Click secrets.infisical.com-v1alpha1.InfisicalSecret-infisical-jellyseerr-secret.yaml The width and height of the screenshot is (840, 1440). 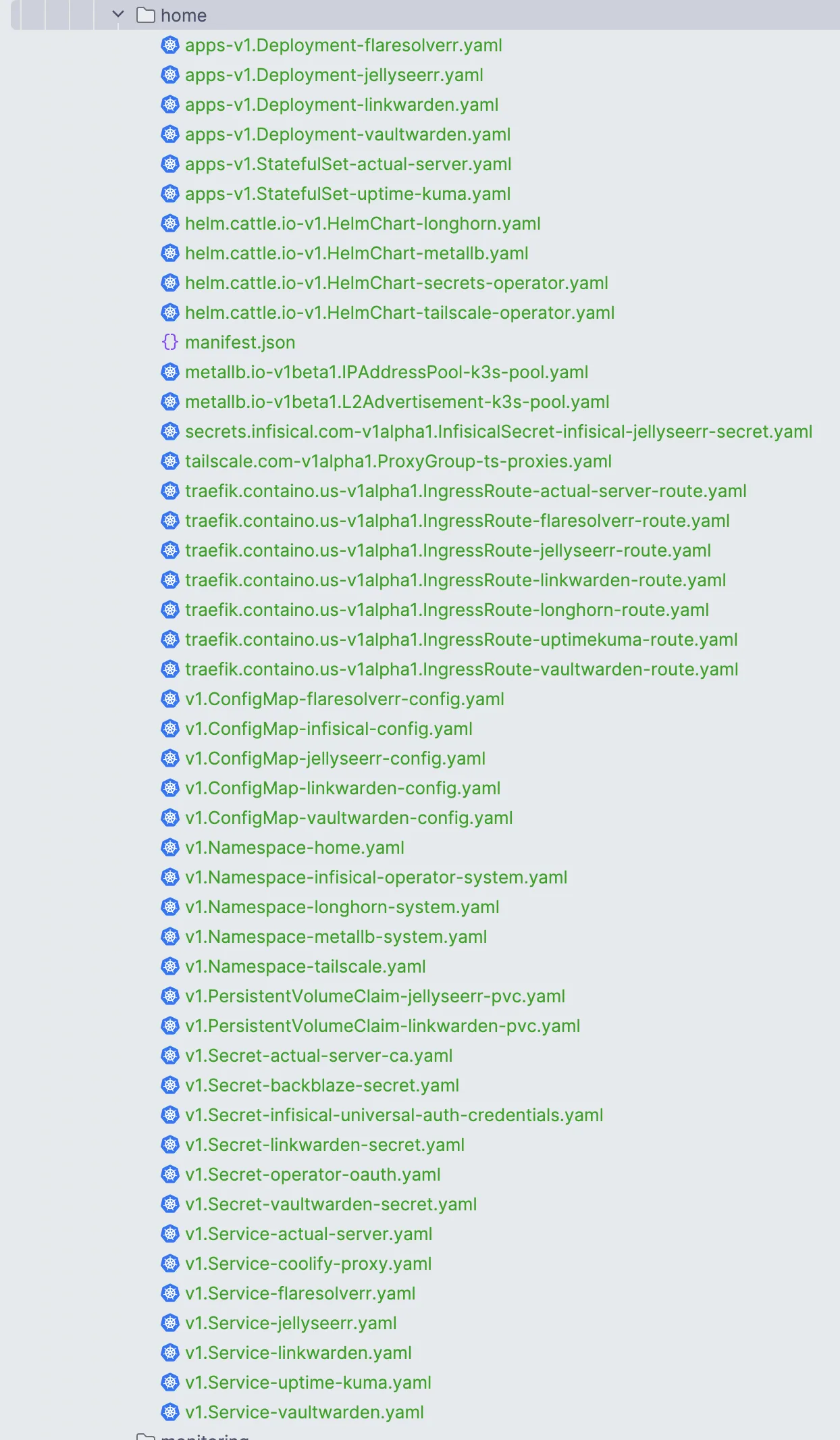(x=499, y=432)
